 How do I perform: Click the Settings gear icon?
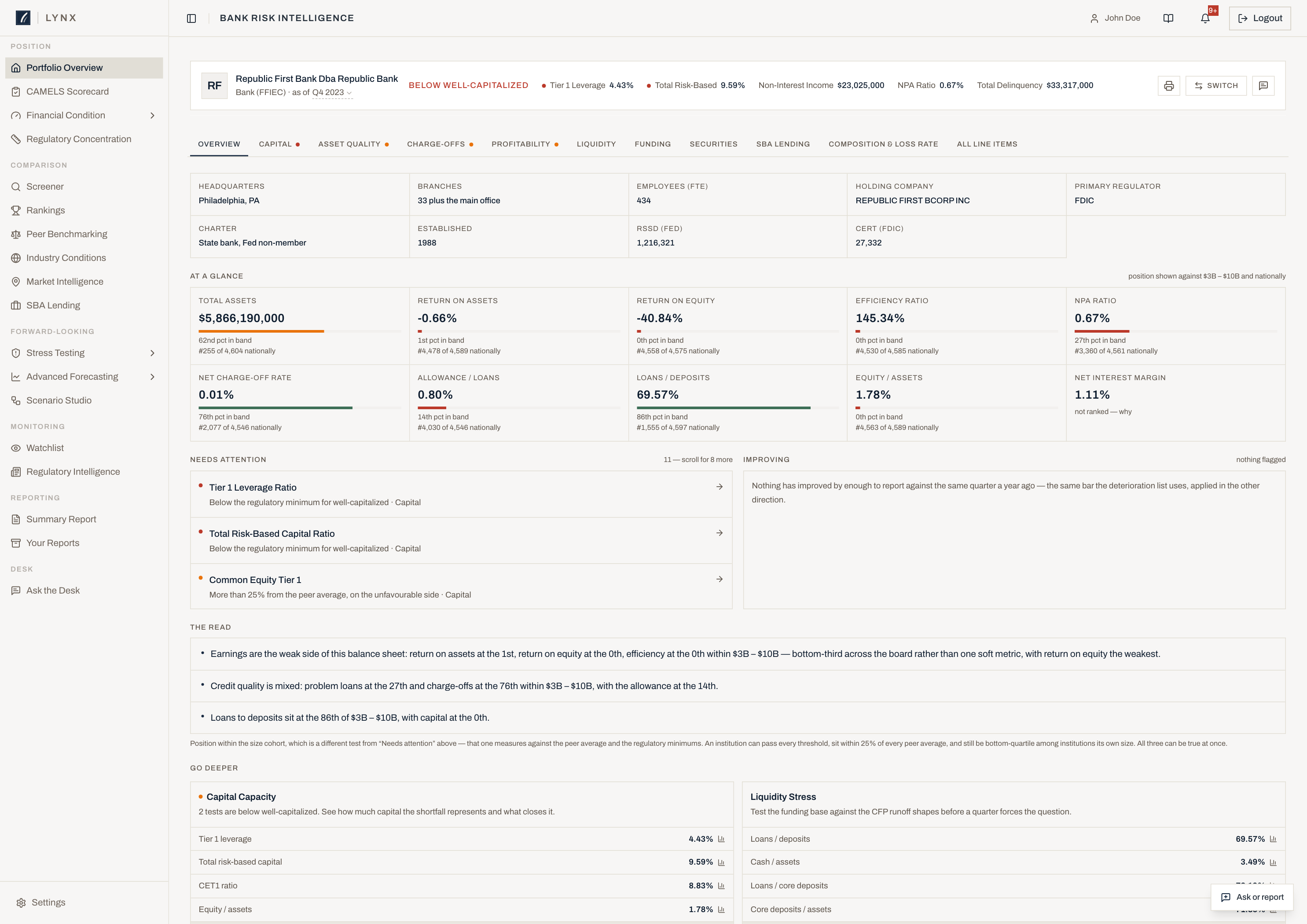(x=21, y=902)
